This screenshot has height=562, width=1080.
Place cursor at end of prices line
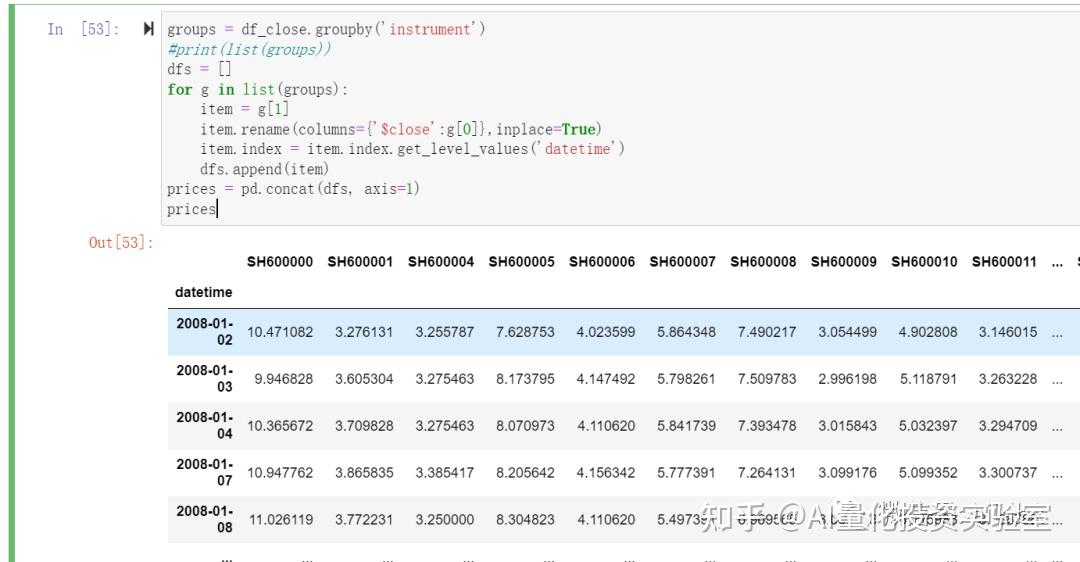click(x=217, y=209)
